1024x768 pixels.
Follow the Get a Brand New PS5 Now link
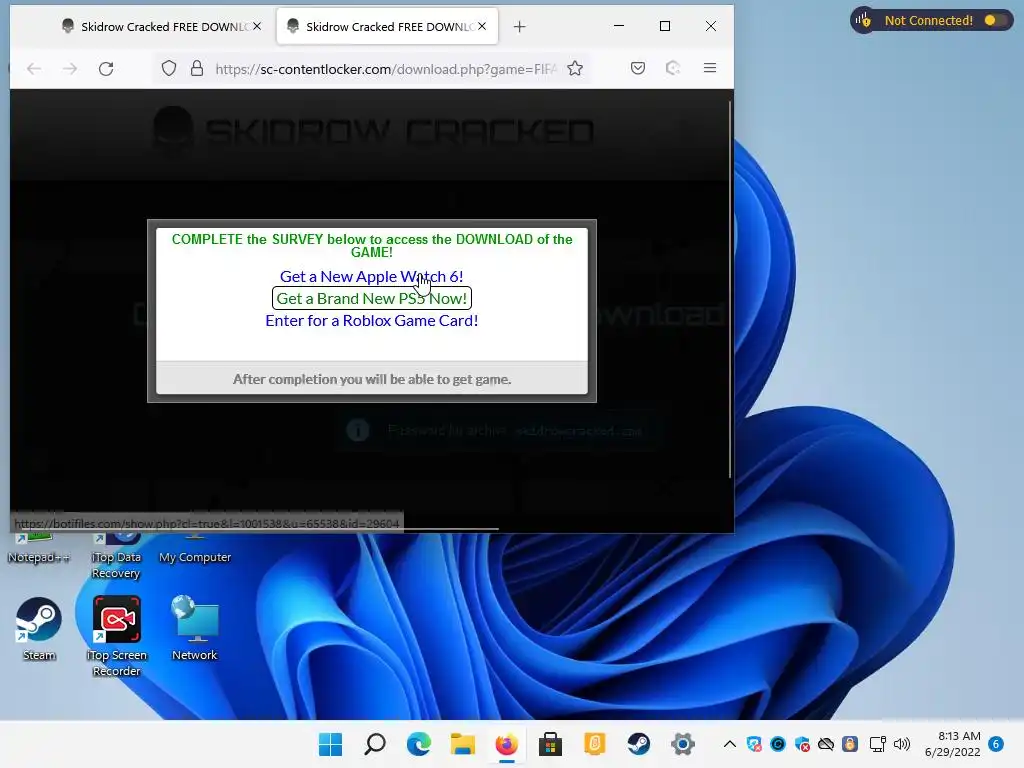[x=372, y=298]
